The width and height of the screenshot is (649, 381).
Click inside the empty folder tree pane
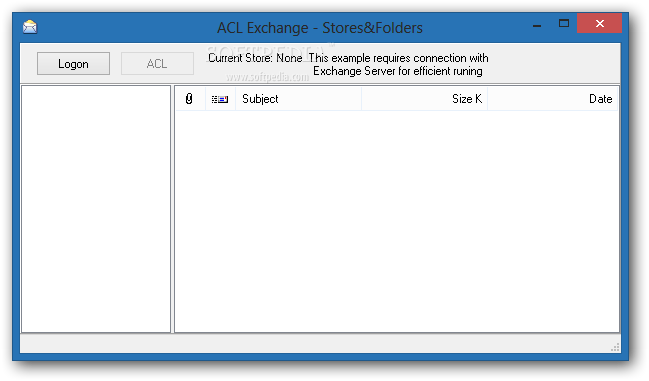pyautogui.click(x=96, y=209)
